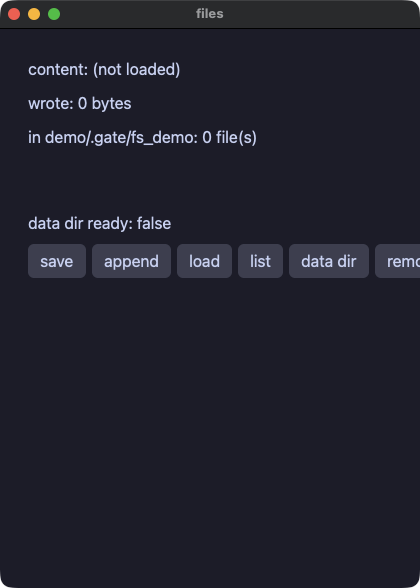
Task: Click the save button
Action: (x=57, y=261)
